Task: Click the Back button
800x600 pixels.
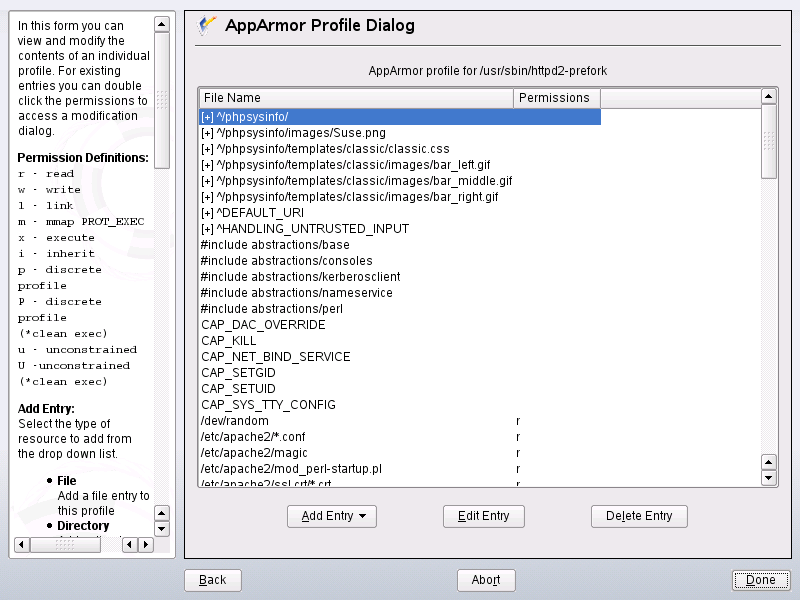Action: coord(212,580)
